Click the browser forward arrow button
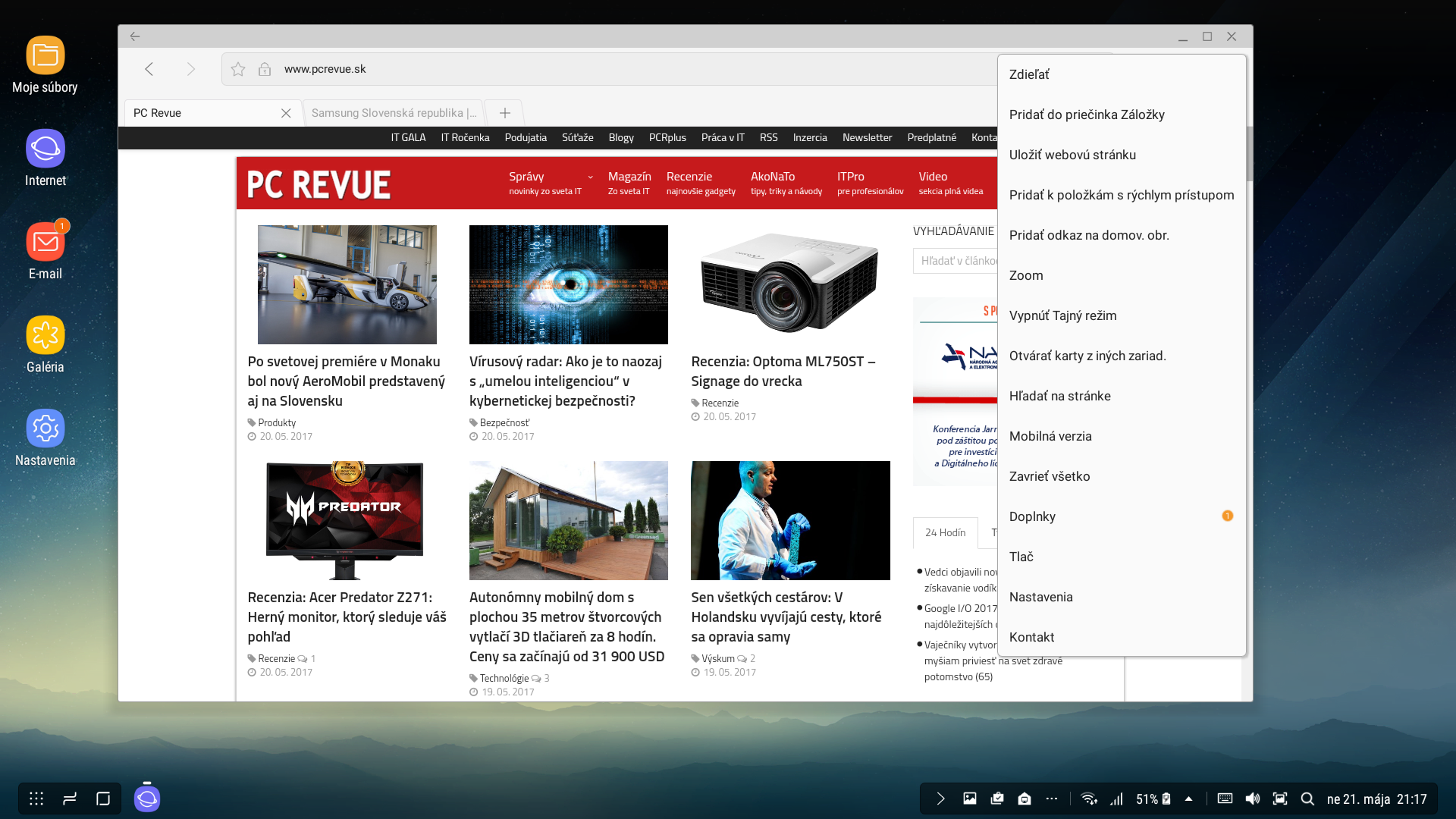 [190, 69]
